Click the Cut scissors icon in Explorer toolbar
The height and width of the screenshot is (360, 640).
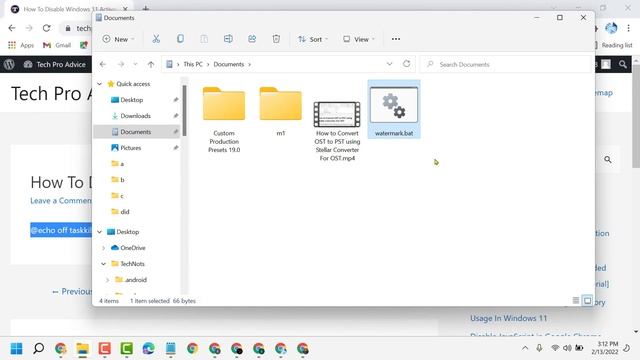click(x=156, y=39)
